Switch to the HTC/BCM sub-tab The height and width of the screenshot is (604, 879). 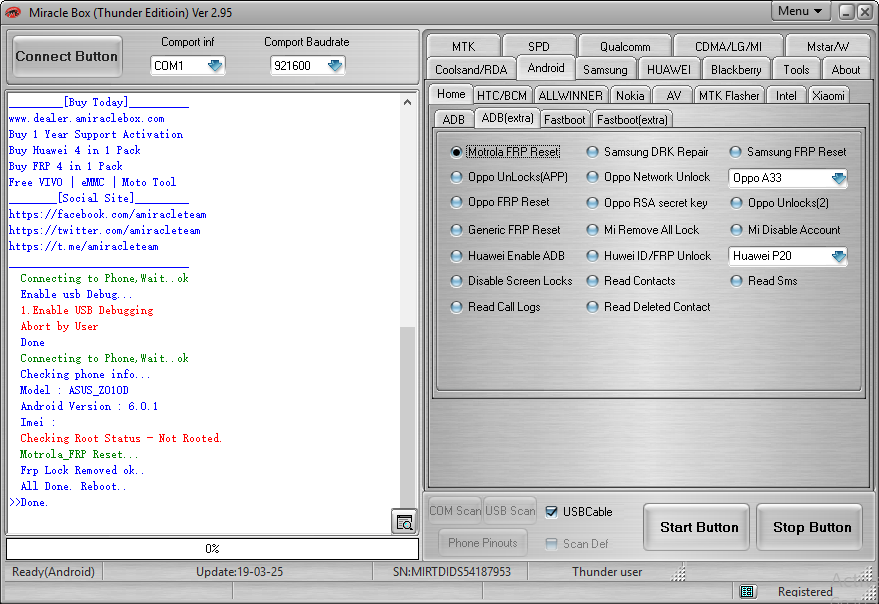pyautogui.click(x=502, y=96)
